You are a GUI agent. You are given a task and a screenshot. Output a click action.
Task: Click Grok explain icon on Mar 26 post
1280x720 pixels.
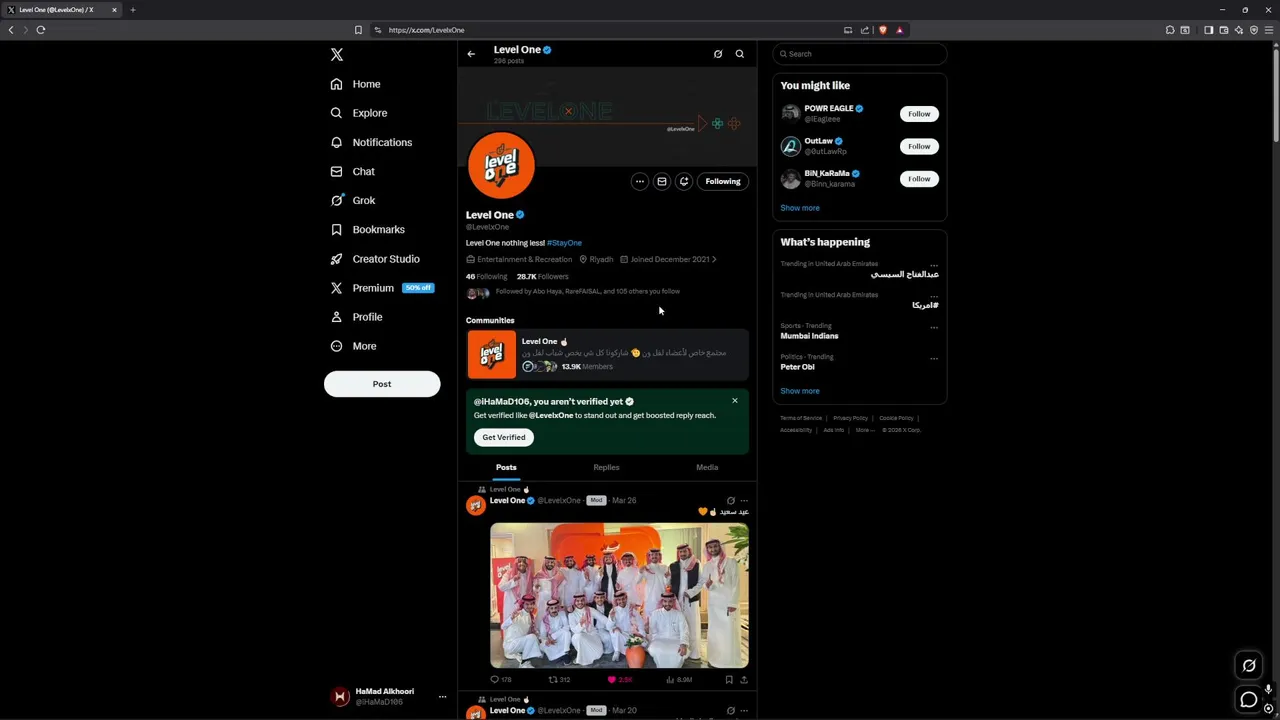coord(731,500)
